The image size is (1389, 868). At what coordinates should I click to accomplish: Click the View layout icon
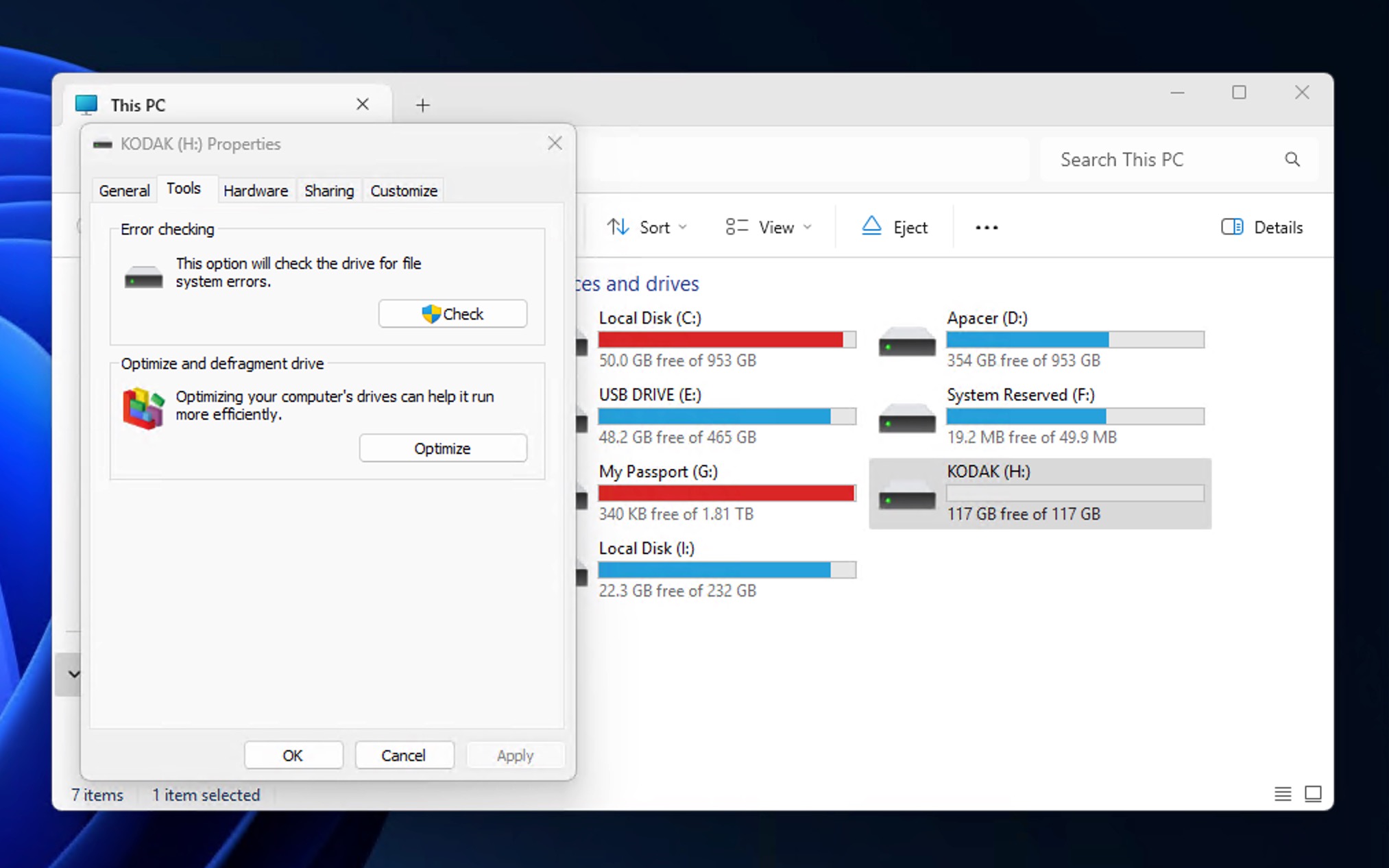click(737, 227)
